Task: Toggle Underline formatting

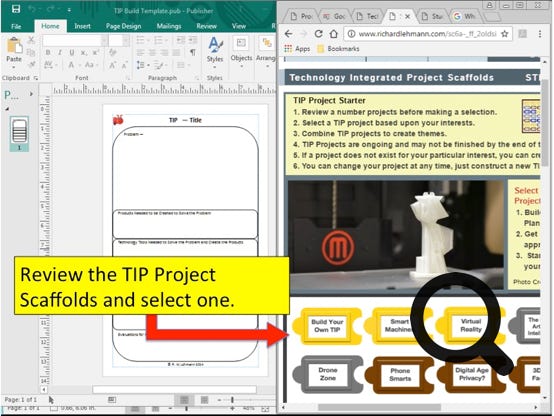Action: click(72, 53)
